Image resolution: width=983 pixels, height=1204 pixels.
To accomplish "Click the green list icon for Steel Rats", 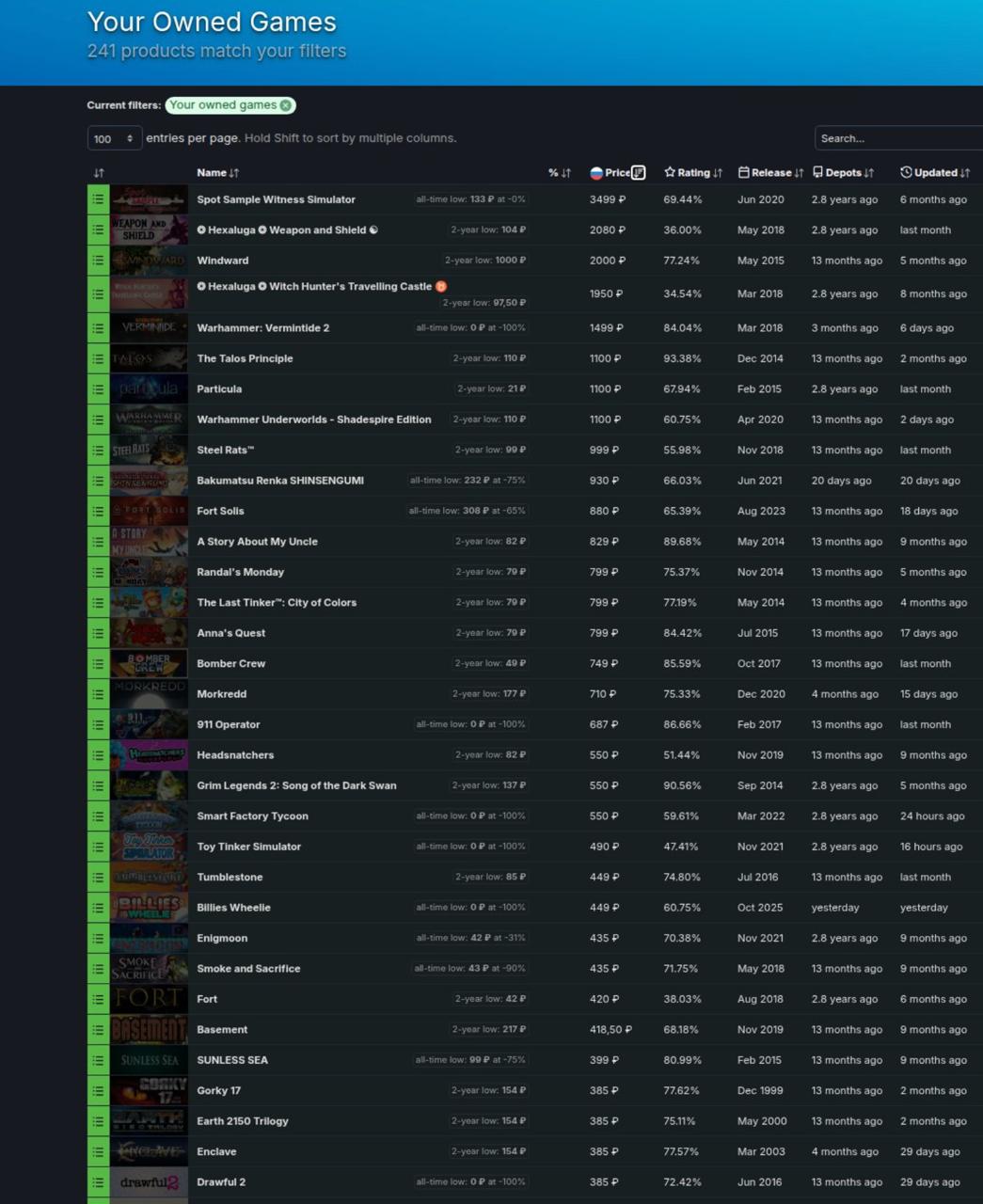I will pyautogui.click(x=98, y=451).
